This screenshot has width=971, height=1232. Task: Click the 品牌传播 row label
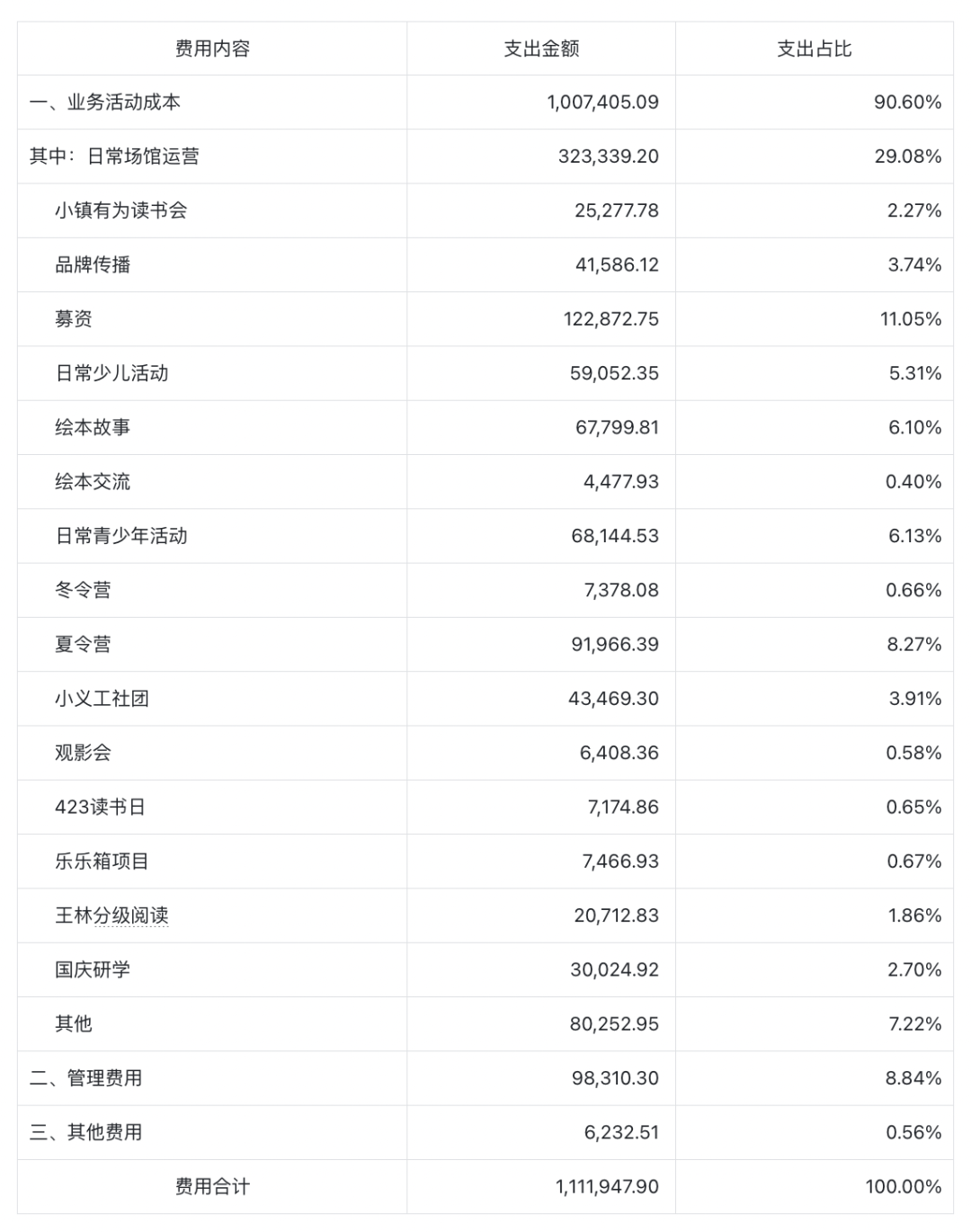pos(93,264)
